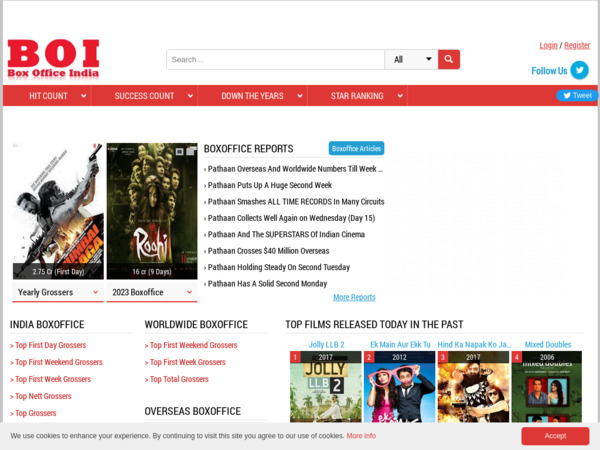Viewport: 600px width, 450px height.
Task: Accept the cookies notice
Action: [555, 436]
